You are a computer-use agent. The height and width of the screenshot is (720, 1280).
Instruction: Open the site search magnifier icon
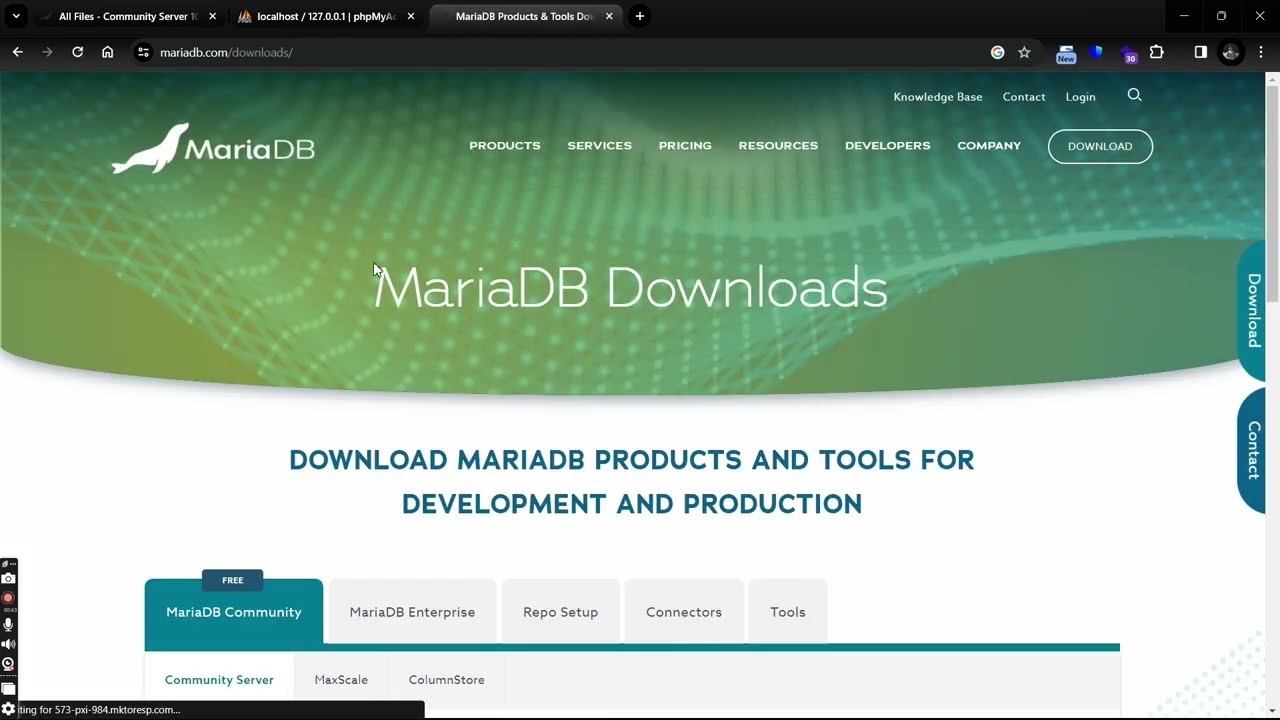(x=1134, y=95)
